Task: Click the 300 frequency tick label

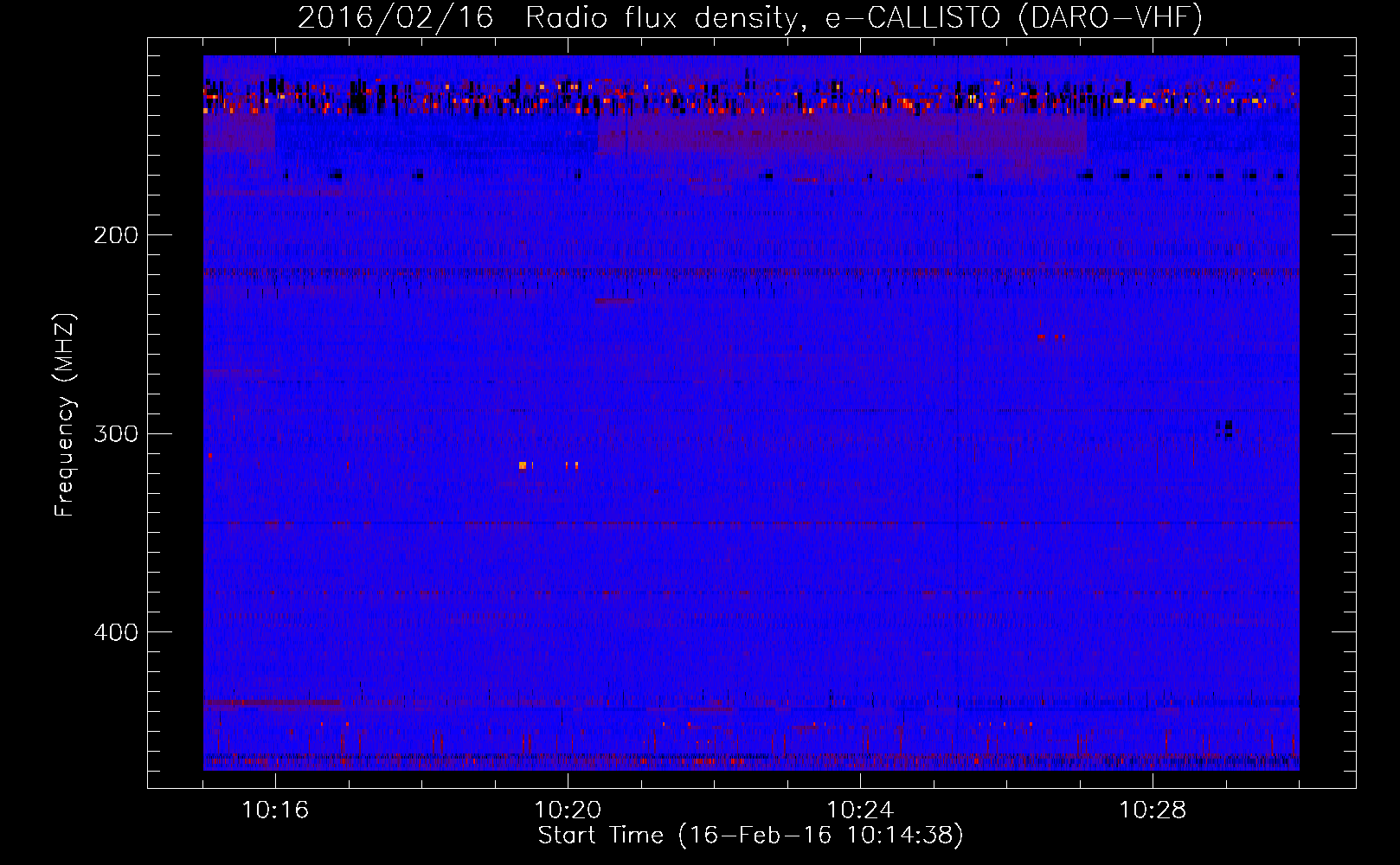Action: (116, 433)
